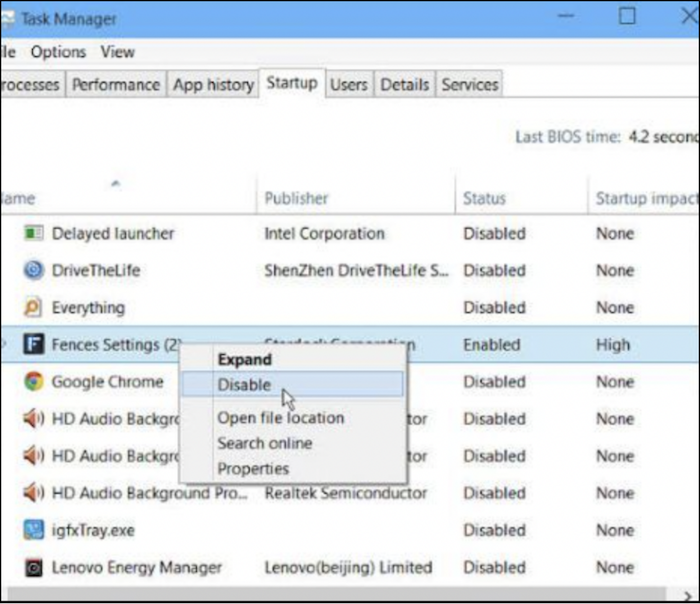The image size is (700, 604).
Task: Switch to the Services tab
Action: [470, 84]
